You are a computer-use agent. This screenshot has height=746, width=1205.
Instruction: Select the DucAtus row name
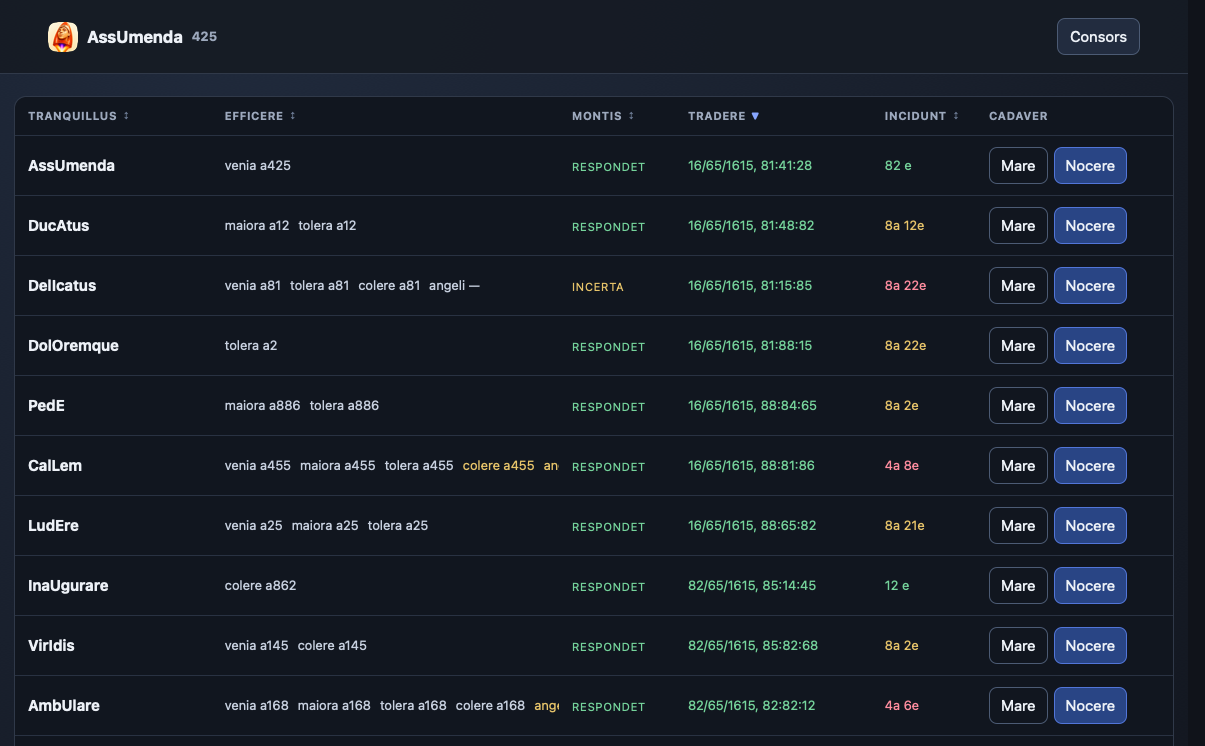coord(59,226)
